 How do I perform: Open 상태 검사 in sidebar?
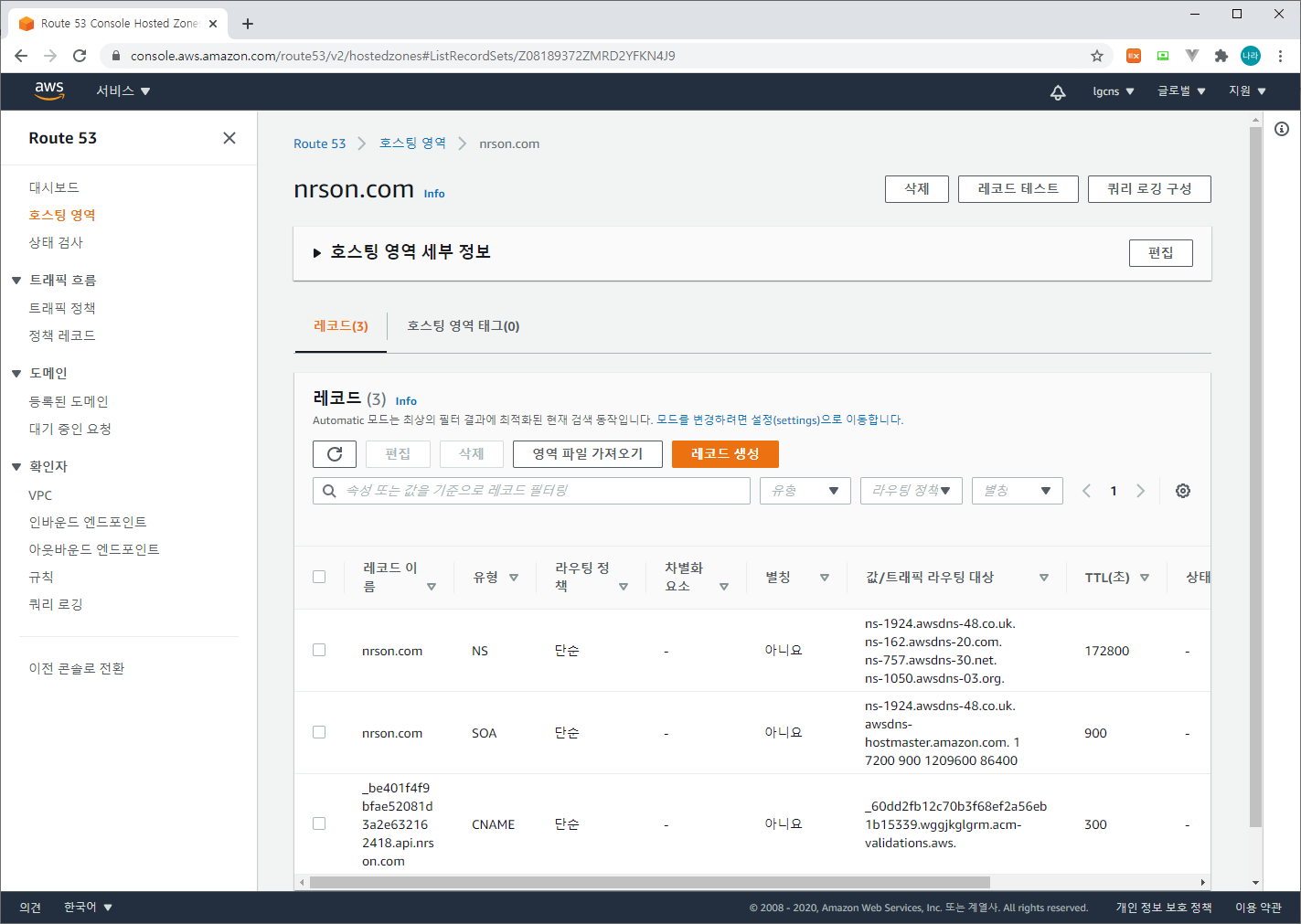[x=56, y=242]
